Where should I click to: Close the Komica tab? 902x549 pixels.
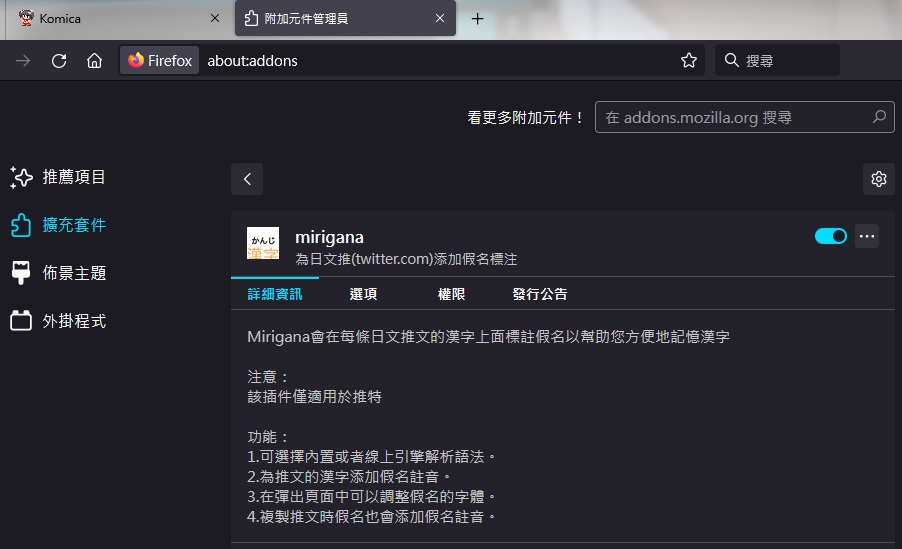pos(215,18)
